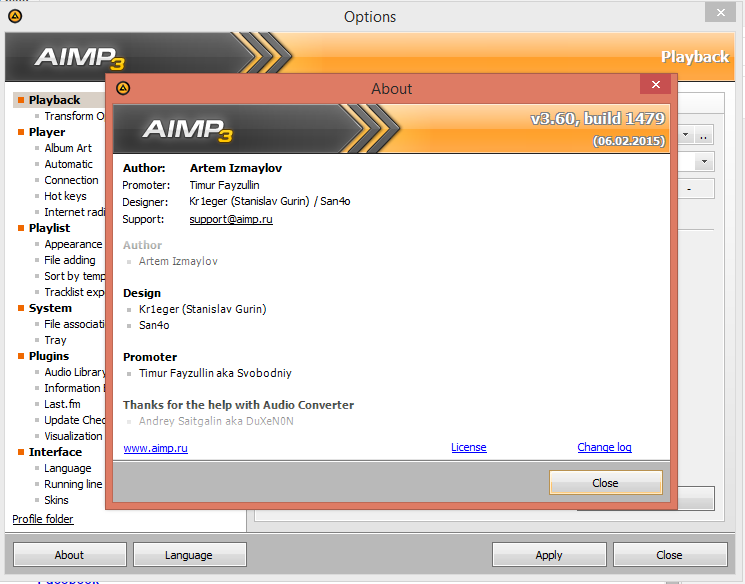745x584 pixels.
Task: Open the first dropdown arrow in Options panel
Action: click(x=686, y=135)
